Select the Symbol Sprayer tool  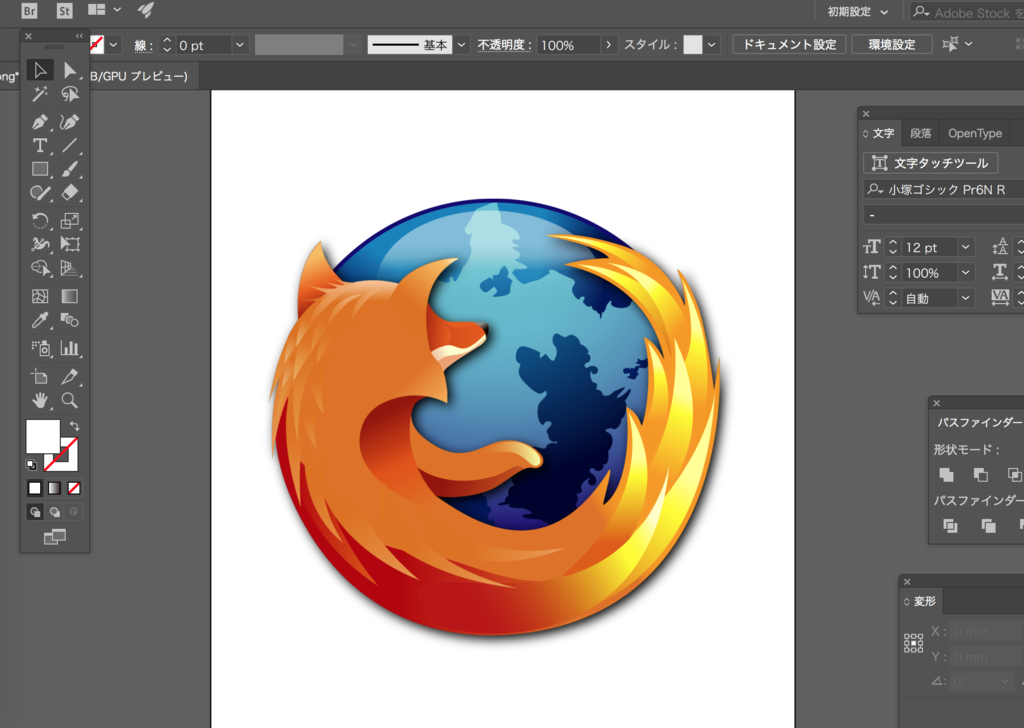(40, 348)
